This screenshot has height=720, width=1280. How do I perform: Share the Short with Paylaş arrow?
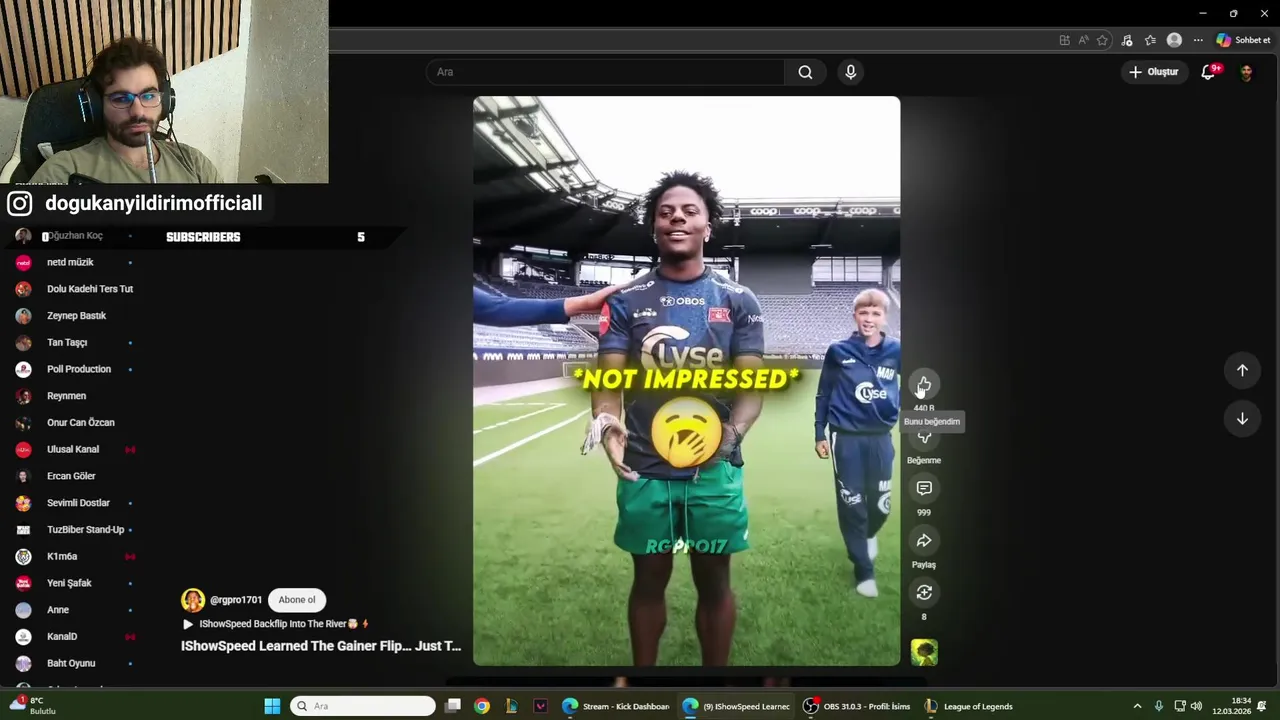pos(924,541)
